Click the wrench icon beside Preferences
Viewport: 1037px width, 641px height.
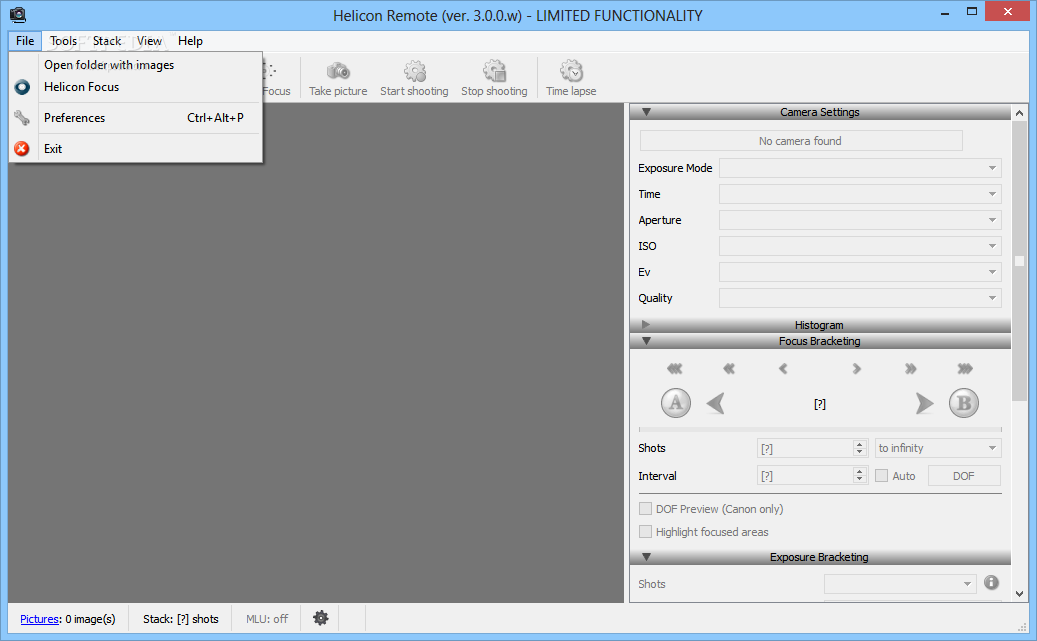click(22, 118)
